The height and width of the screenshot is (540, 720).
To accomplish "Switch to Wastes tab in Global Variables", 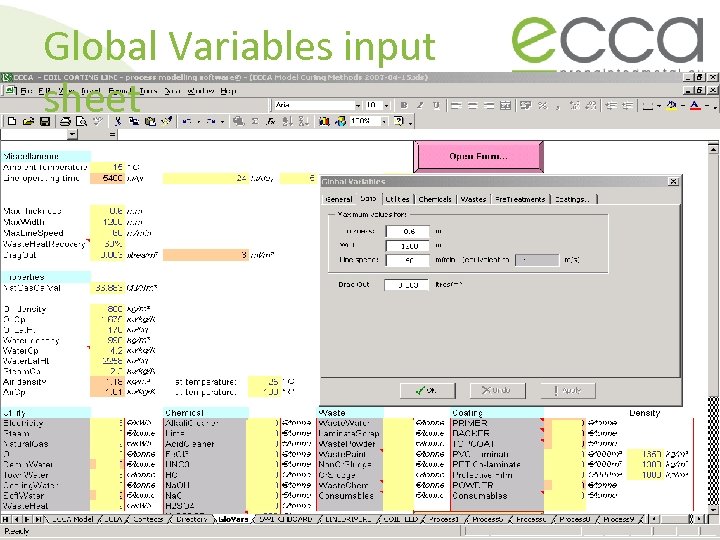I will click(473, 199).
